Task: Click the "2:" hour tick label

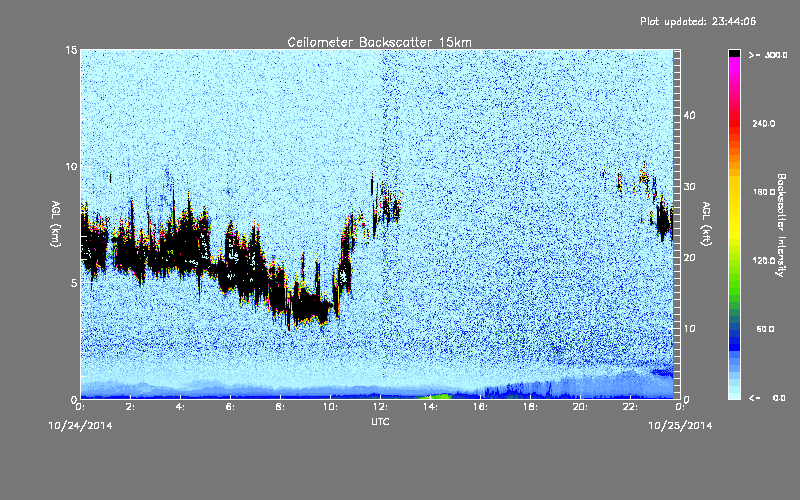Action: click(131, 407)
